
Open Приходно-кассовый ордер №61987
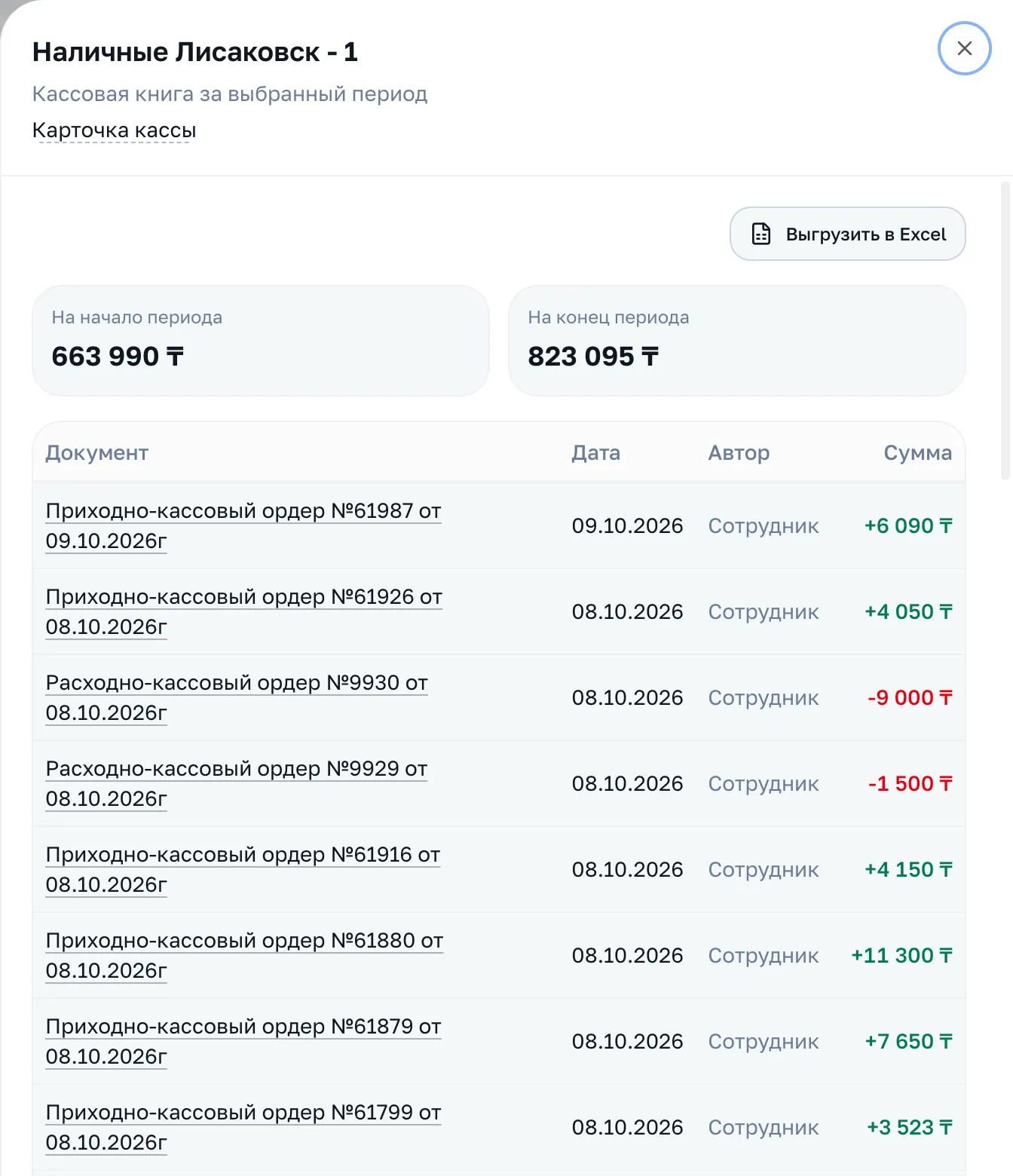[x=243, y=525]
